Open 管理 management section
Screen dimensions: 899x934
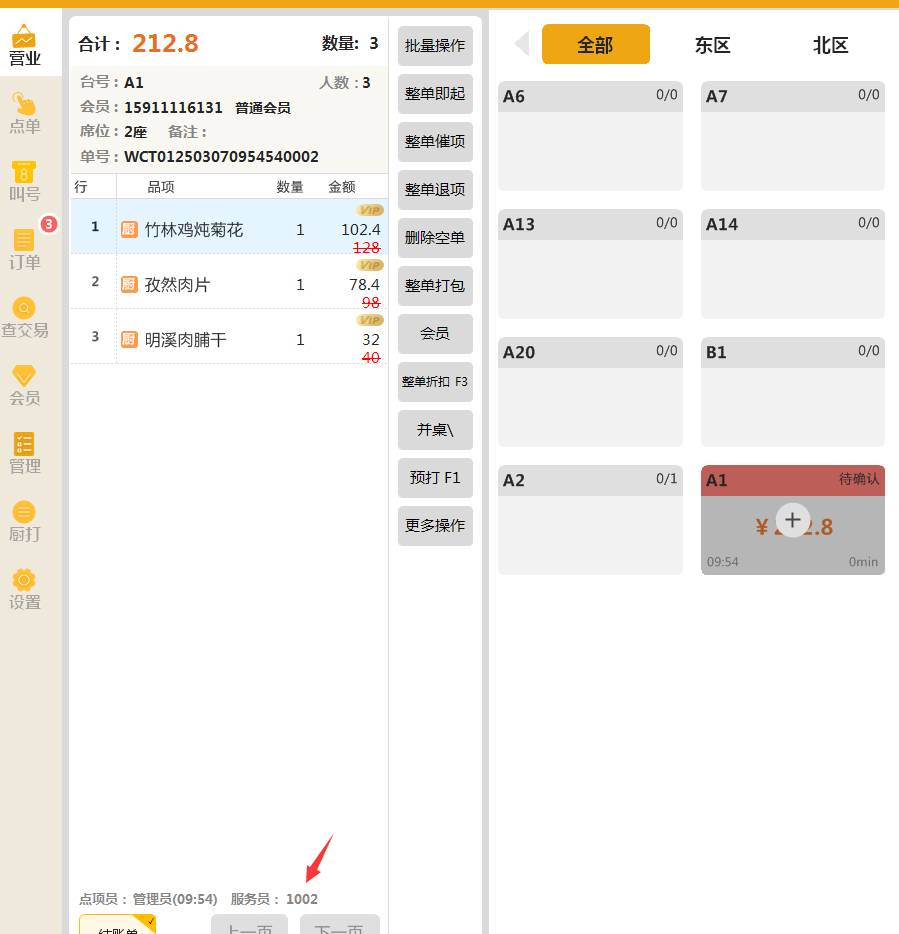(24, 453)
